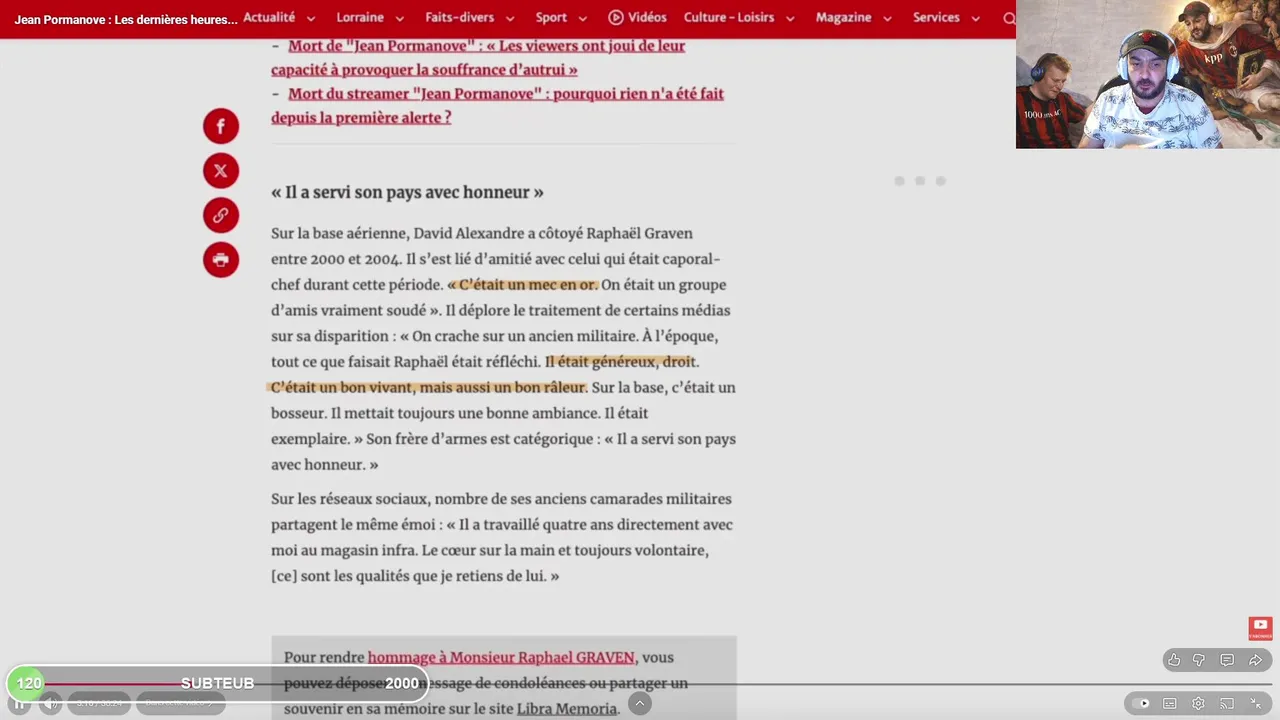Click the streamer webcam overlay

(1148, 74)
